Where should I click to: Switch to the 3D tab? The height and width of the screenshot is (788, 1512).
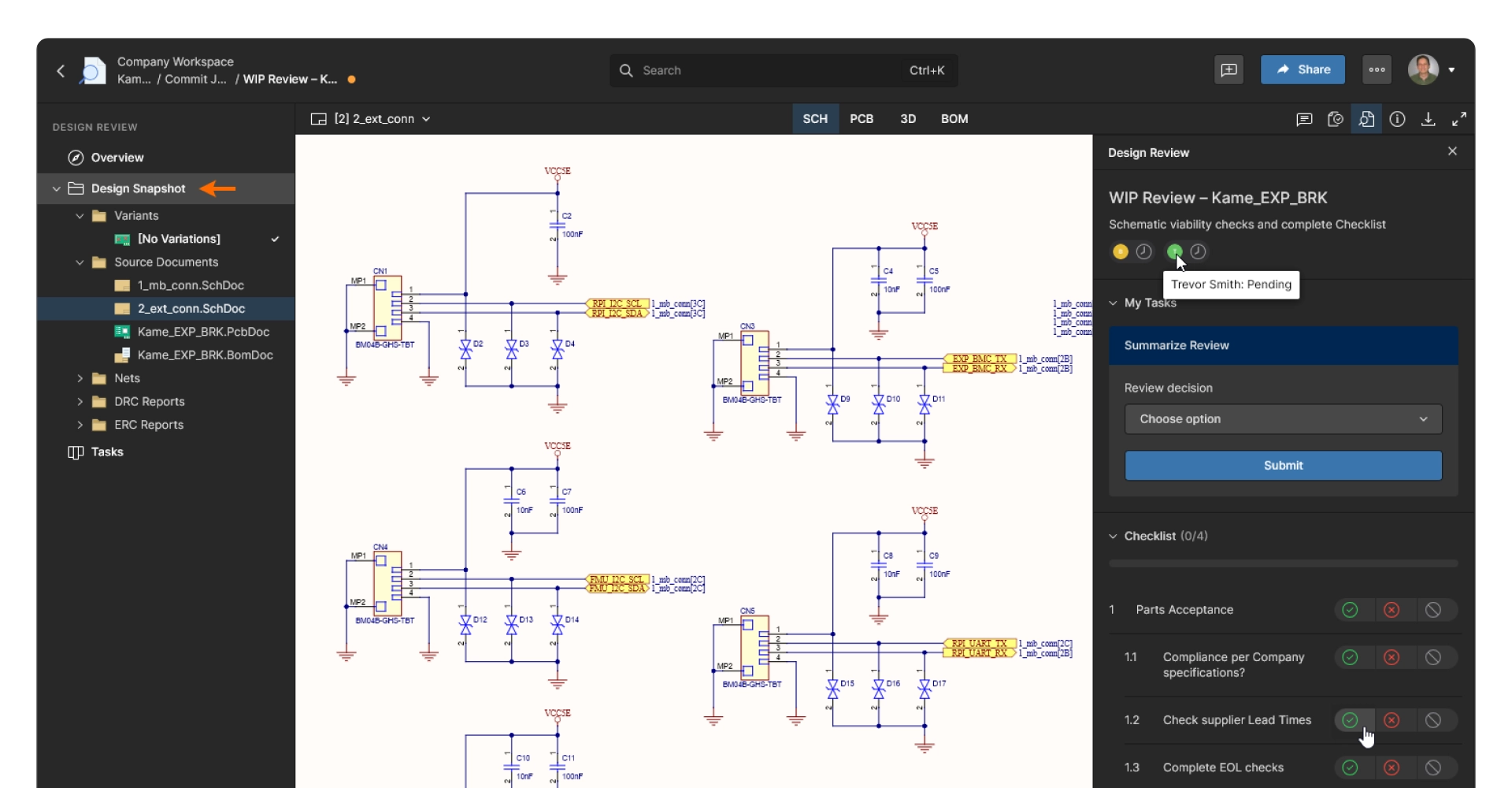click(908, 119)
